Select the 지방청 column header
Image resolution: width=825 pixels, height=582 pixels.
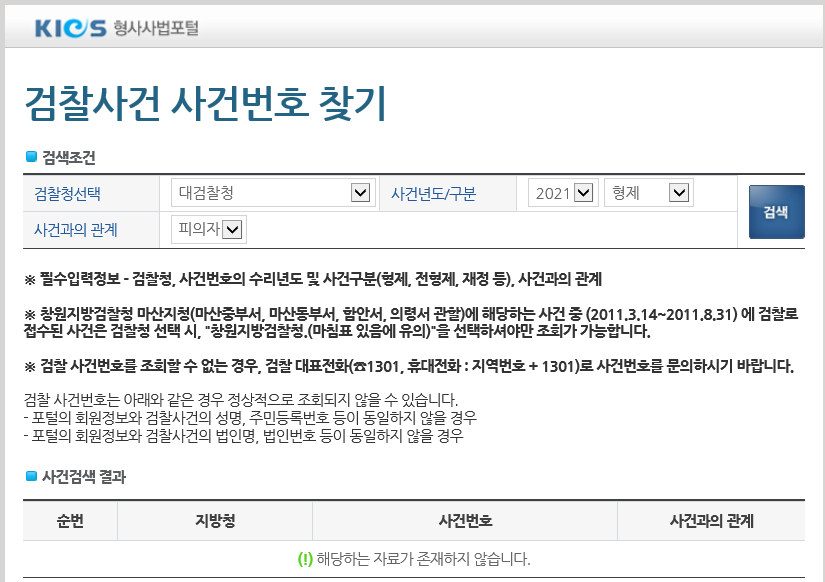[215, 521]
